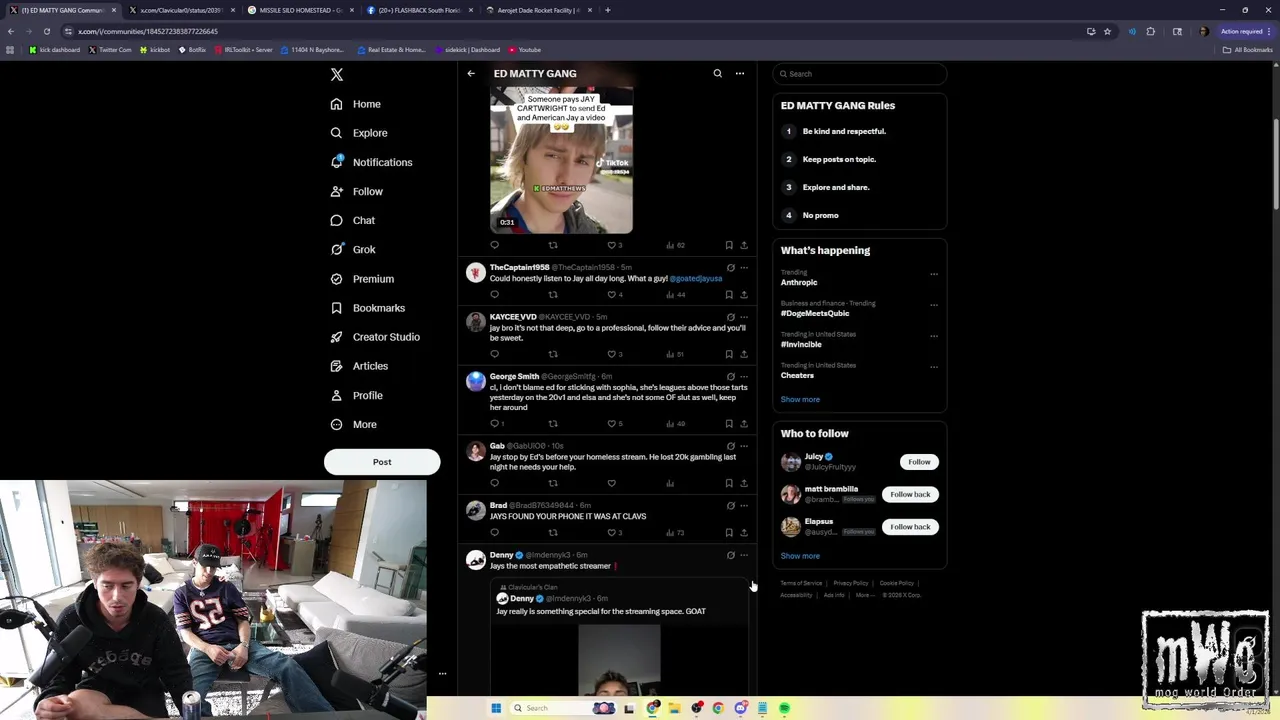Expand the More menu in sidebar

click(x=353, y=424)
